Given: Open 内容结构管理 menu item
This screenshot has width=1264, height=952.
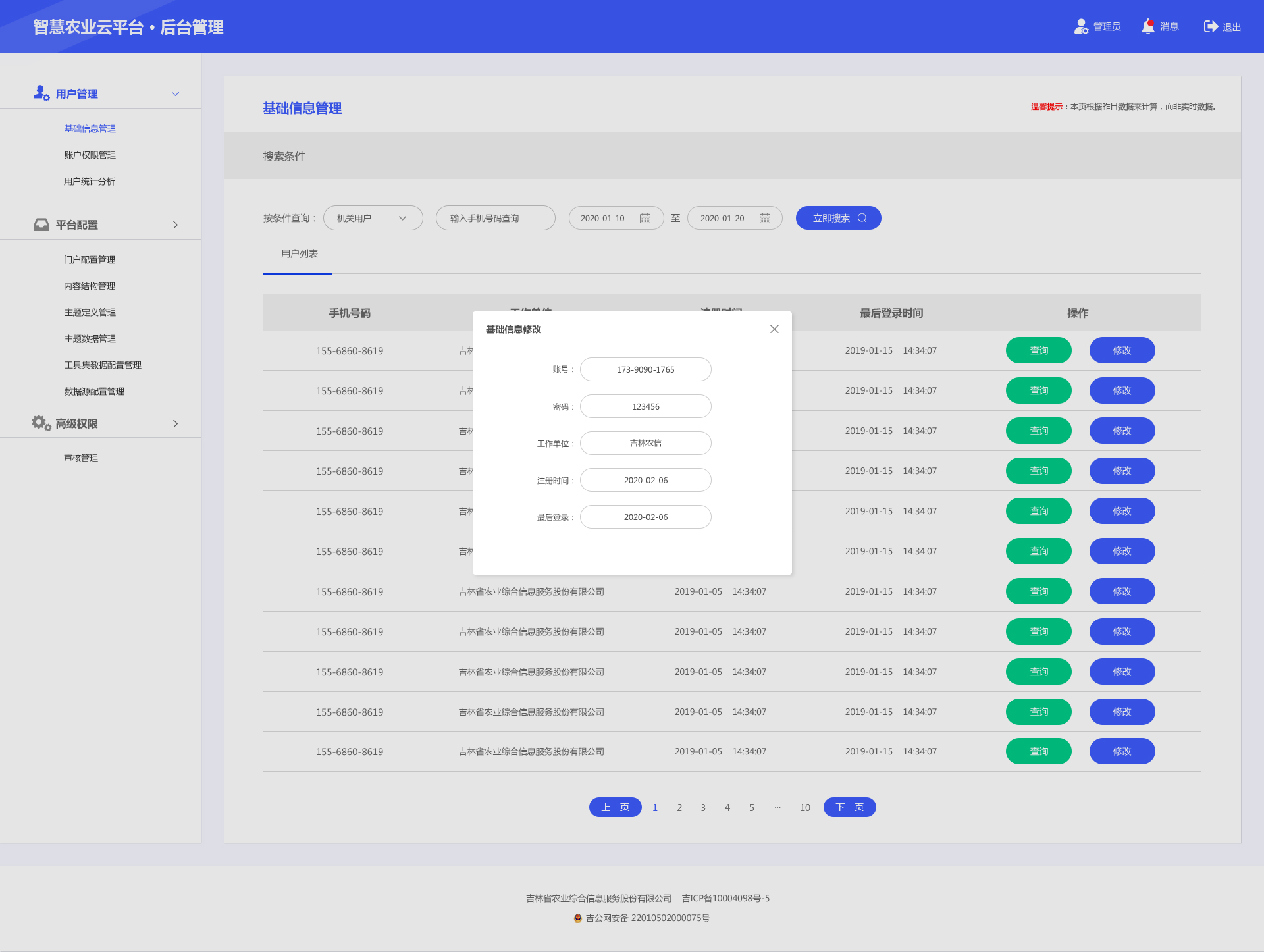Looking at the screenshot, I should [90, 286].
